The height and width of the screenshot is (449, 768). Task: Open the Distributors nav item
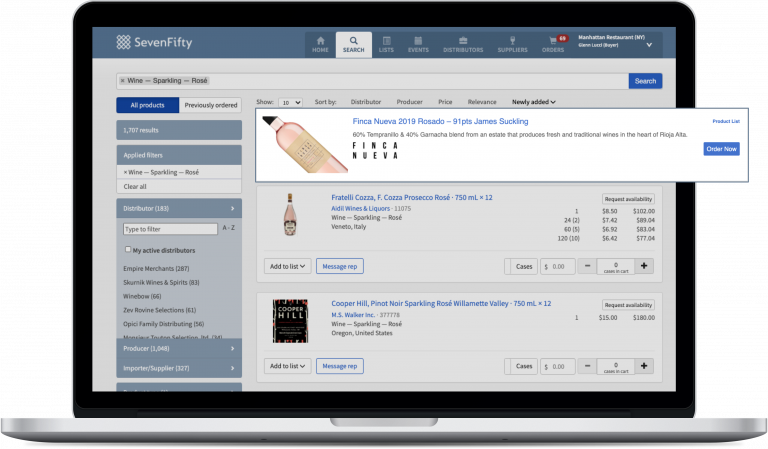[463, 44]
